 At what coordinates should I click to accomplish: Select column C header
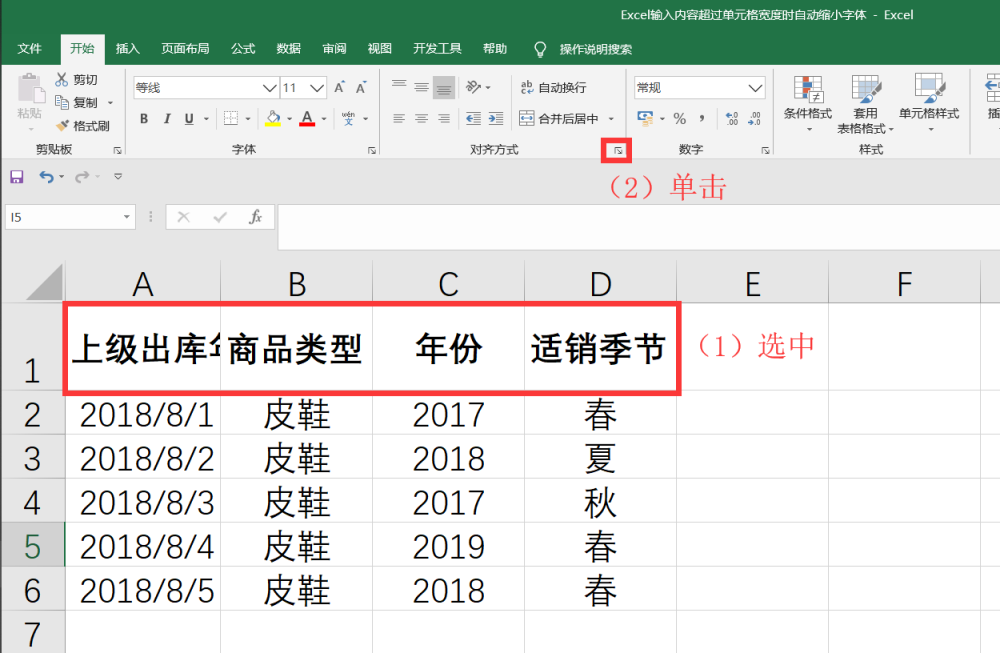448,284
